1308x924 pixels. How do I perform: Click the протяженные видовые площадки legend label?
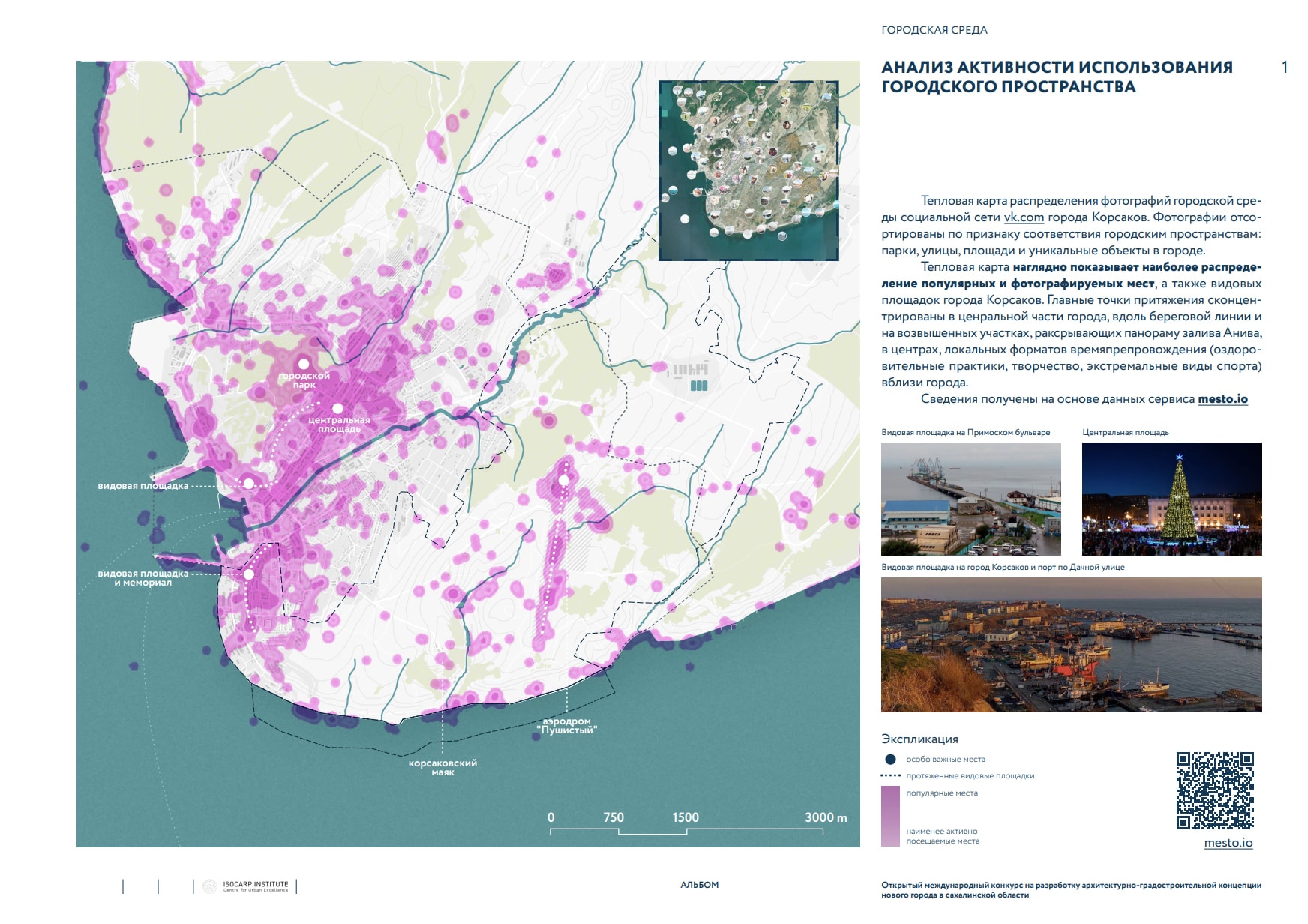click(970, 775)
